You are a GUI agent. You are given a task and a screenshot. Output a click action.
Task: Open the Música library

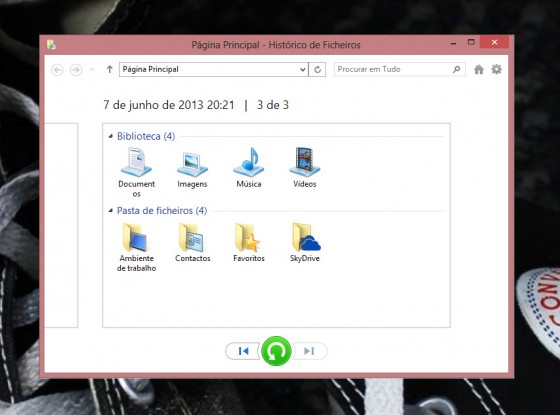point(249,168)
